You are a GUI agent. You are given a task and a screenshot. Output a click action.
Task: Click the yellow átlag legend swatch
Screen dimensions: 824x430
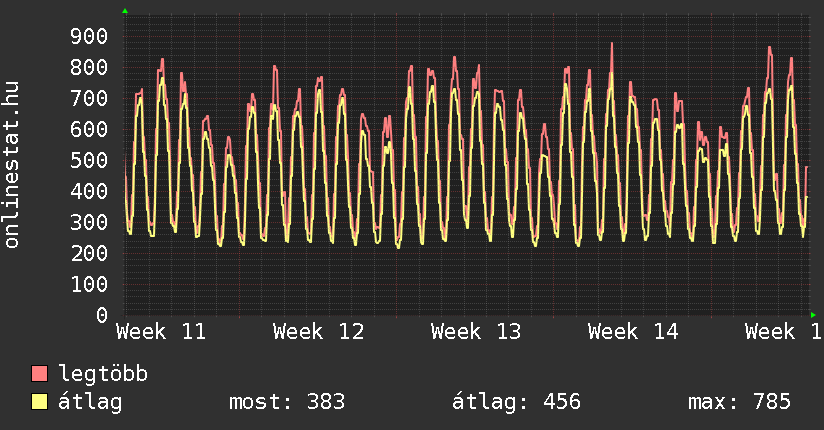pyautogui.click(x=40, y=402)
